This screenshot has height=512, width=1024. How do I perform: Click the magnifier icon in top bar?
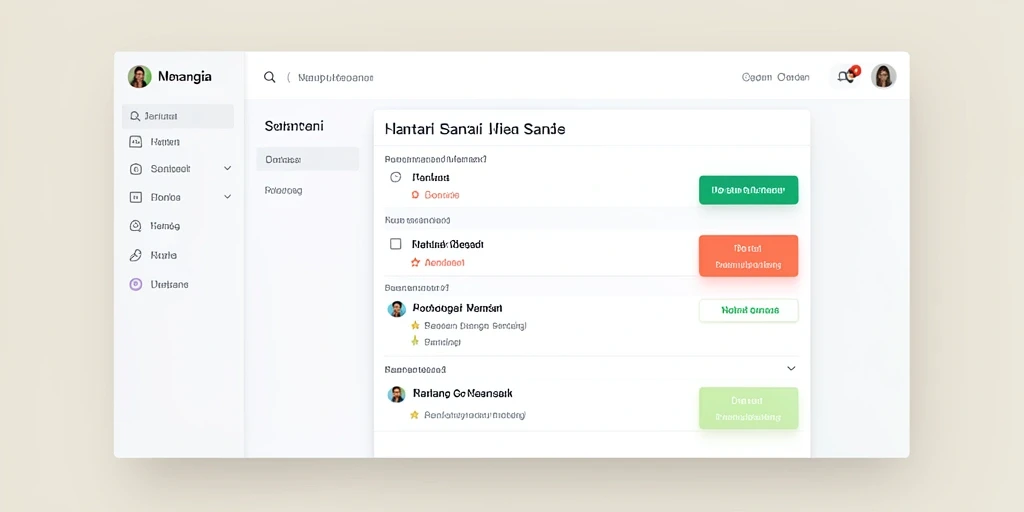[x=269, y=77]
